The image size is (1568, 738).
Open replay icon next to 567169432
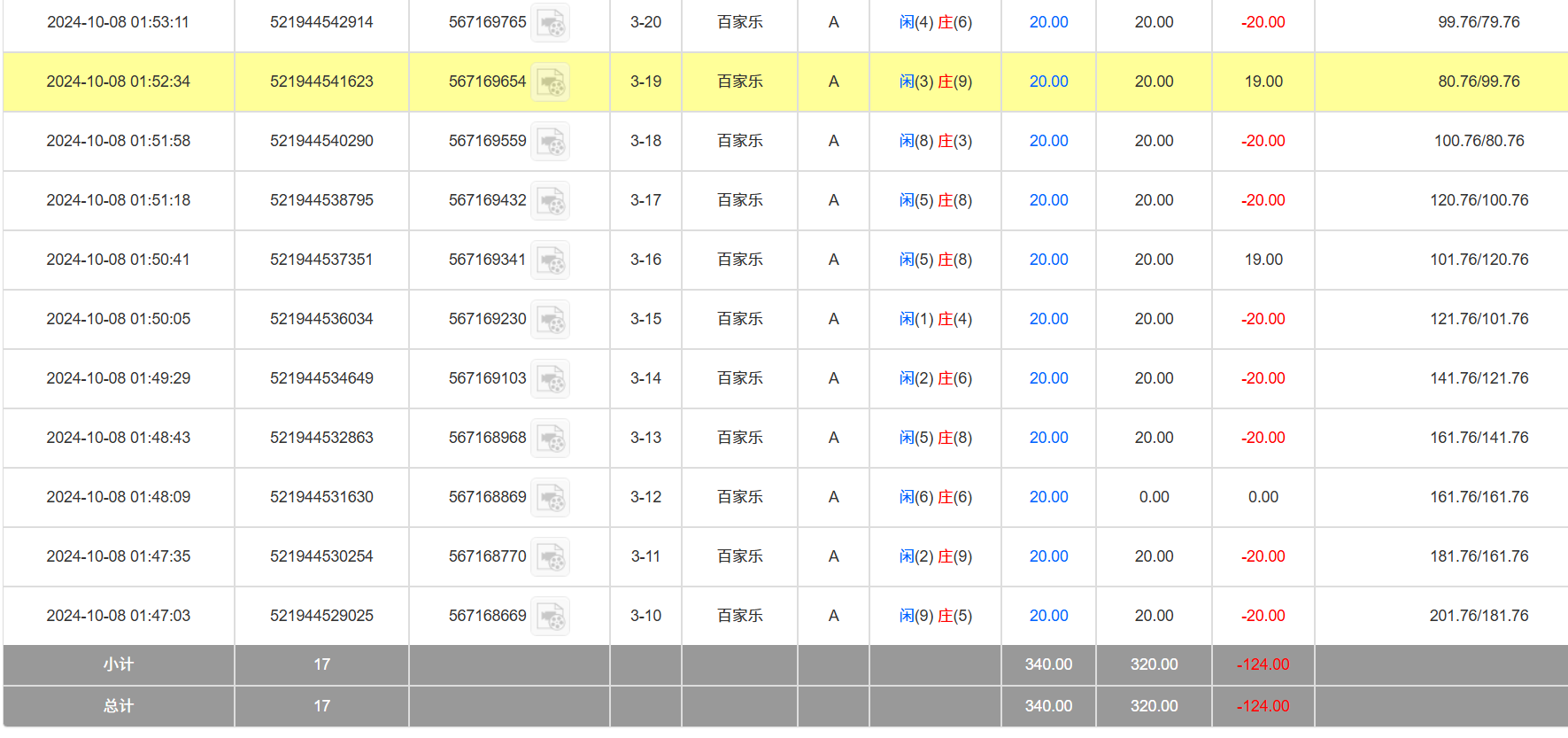click(x=550, y=201)
